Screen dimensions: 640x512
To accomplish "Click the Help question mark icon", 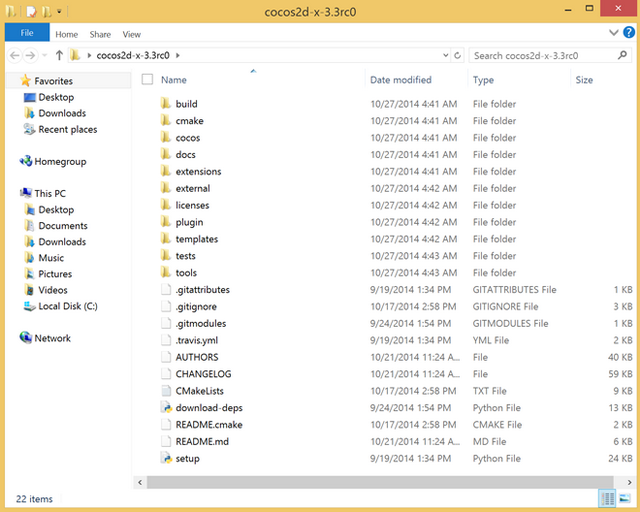I will [629, 32].
